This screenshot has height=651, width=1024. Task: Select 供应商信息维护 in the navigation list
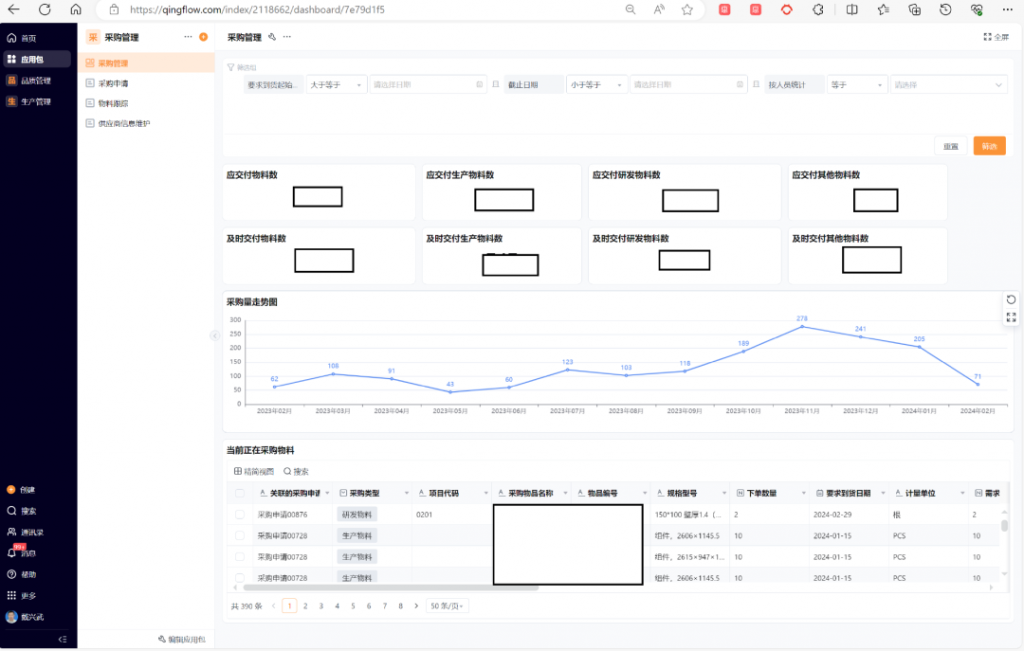click(x=146, y=123)
